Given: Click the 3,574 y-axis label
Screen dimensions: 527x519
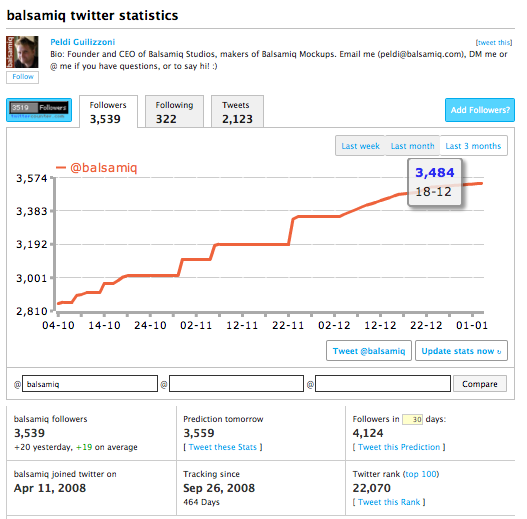Looking at the screenshot, I should pos(32,178).
